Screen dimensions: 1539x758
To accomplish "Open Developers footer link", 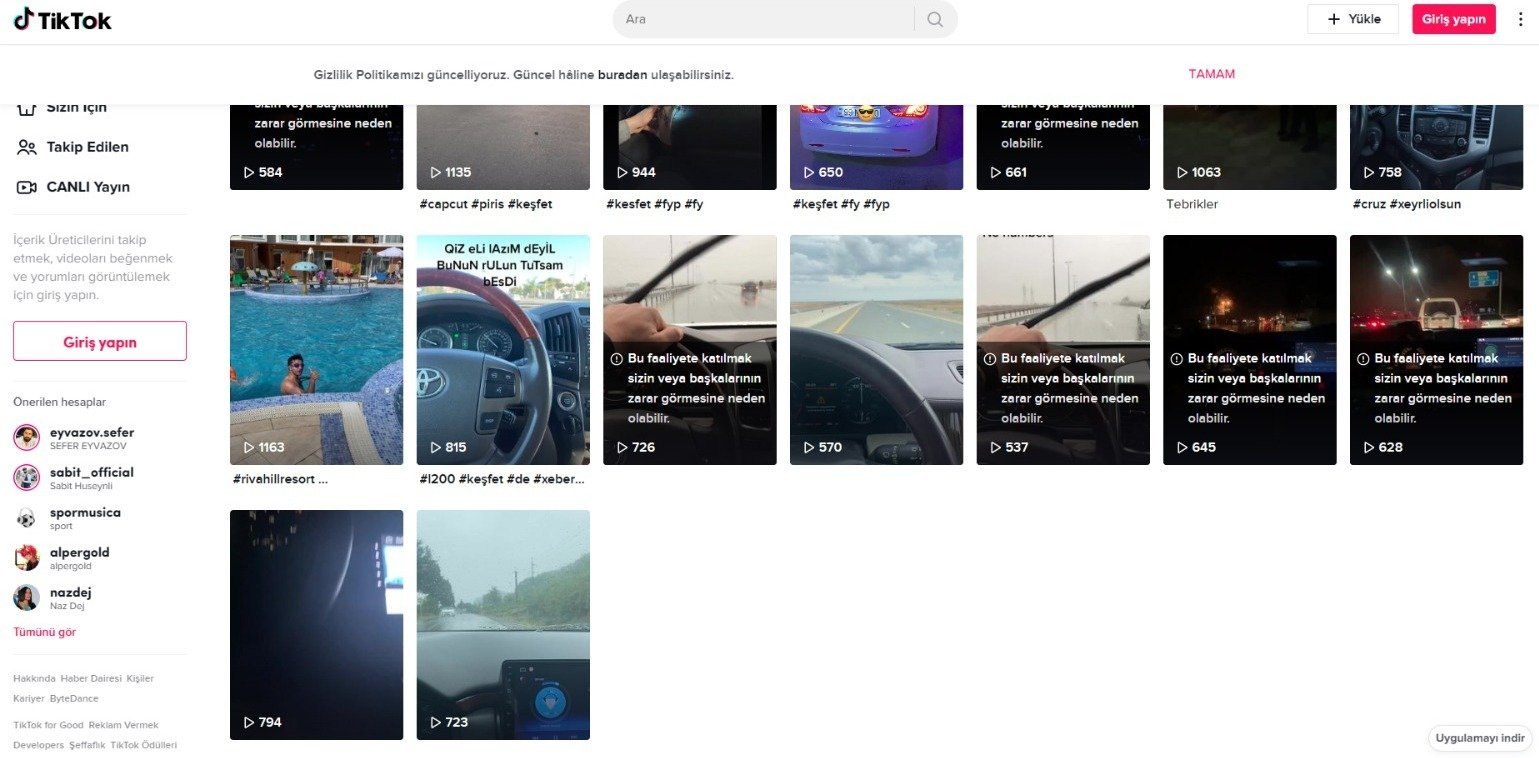I will (x=38, y=745).
